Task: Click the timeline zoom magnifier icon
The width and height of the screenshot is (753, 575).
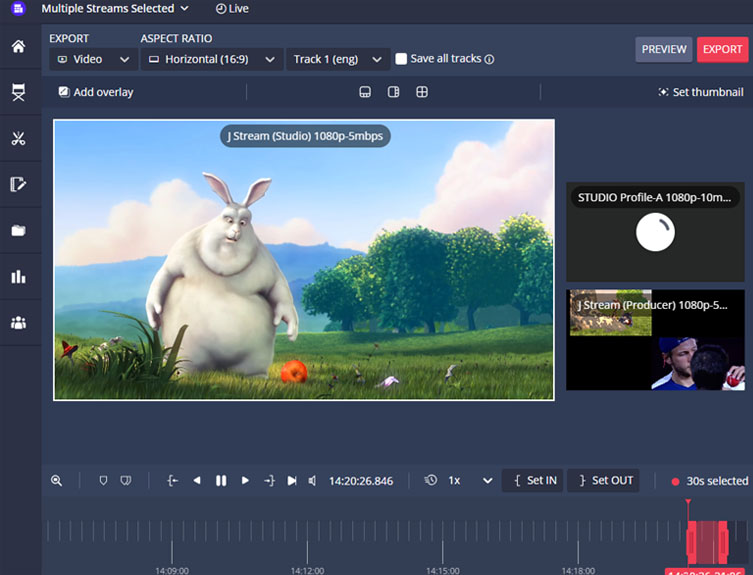Action: [57, 480]
